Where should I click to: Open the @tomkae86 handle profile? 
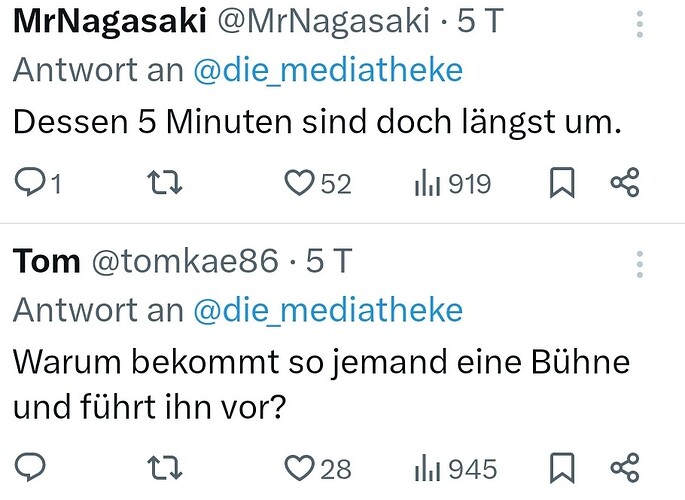pyautogui.click(x=185, y=262)
